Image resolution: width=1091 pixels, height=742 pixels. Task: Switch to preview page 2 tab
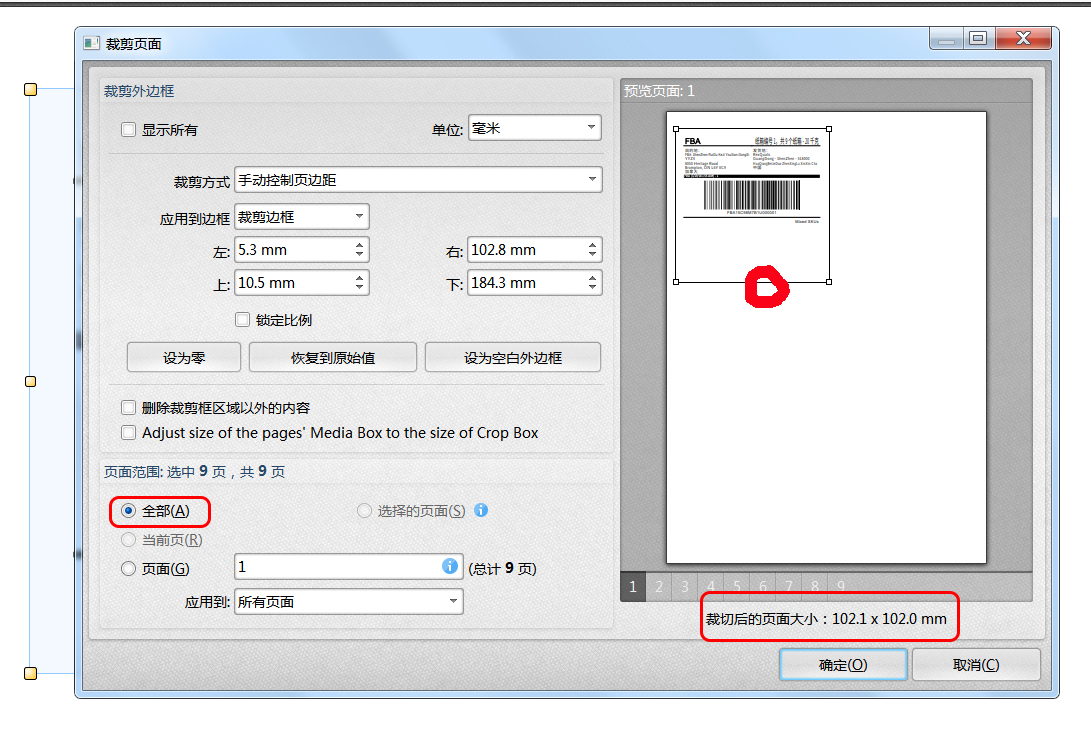[659, 587]
